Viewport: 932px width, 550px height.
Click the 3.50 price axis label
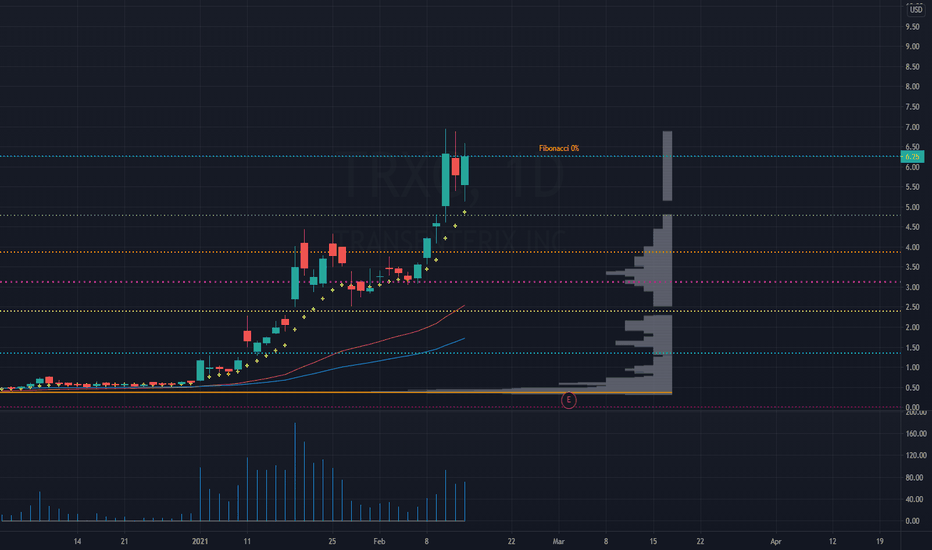pos(912,268)
